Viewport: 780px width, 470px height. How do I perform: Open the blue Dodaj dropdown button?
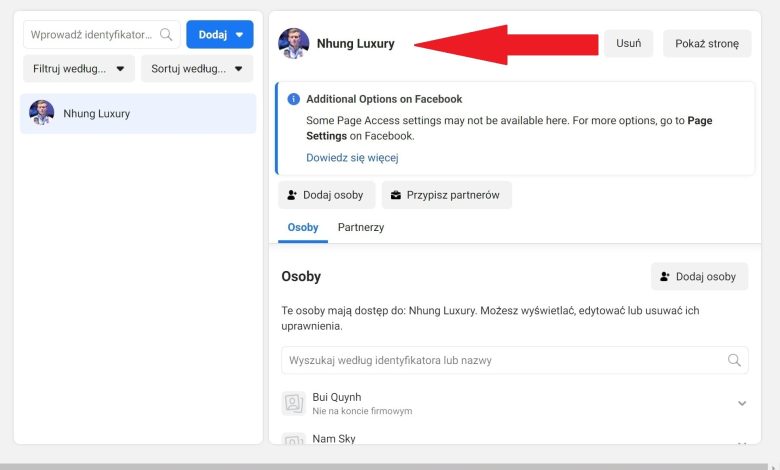(220, 34)
